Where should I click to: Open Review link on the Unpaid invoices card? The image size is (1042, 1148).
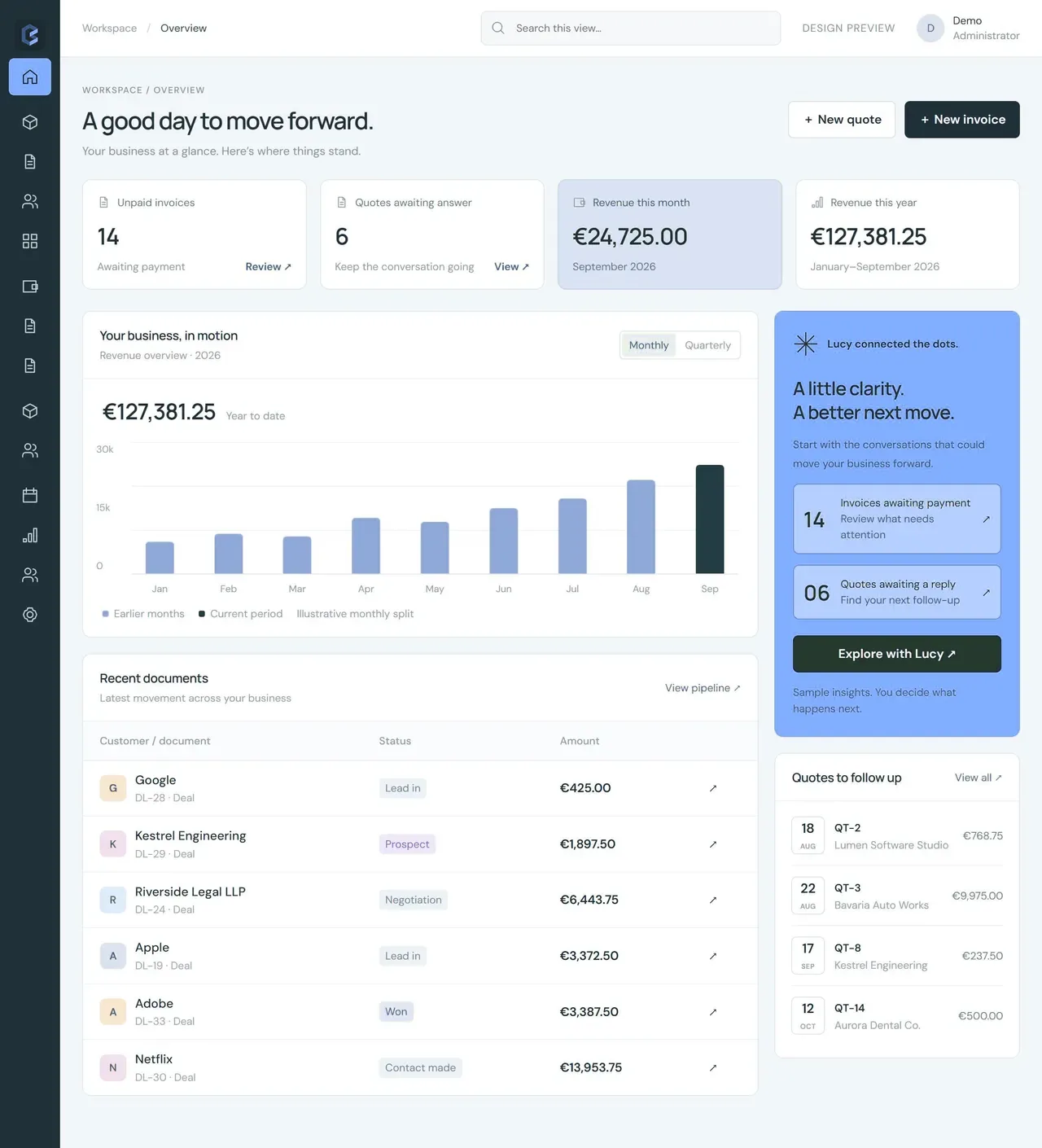(x=269, y=267)
